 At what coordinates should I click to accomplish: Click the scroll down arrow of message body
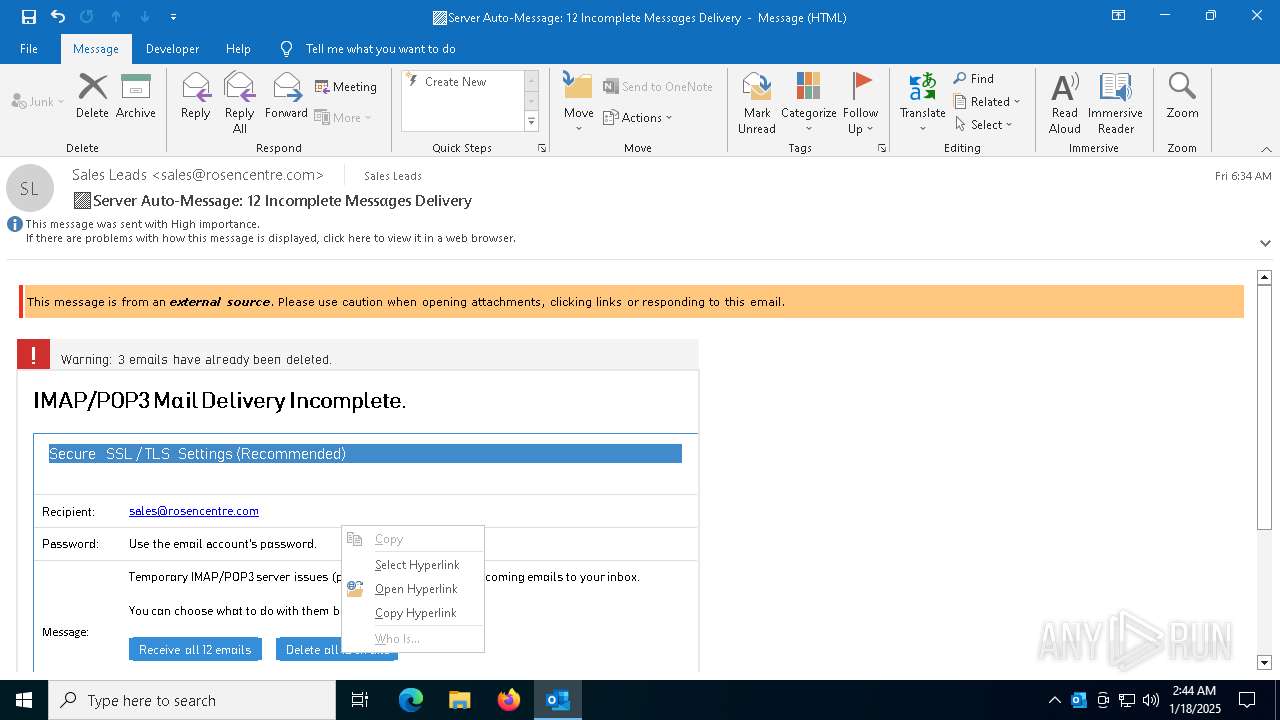pyautogui.click(x=1264, y=662)
